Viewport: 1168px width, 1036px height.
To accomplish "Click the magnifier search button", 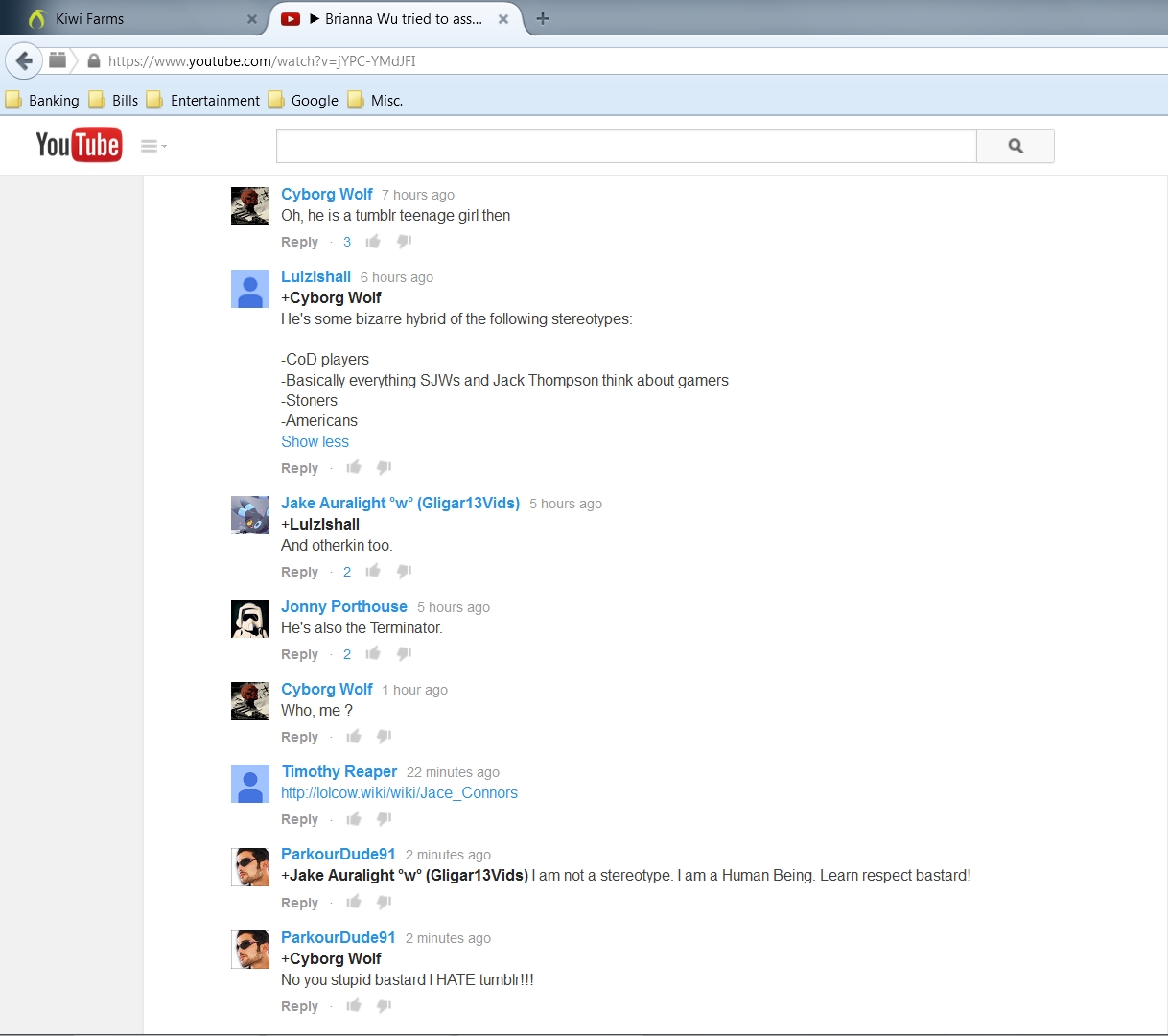I will click(1016, 146).
